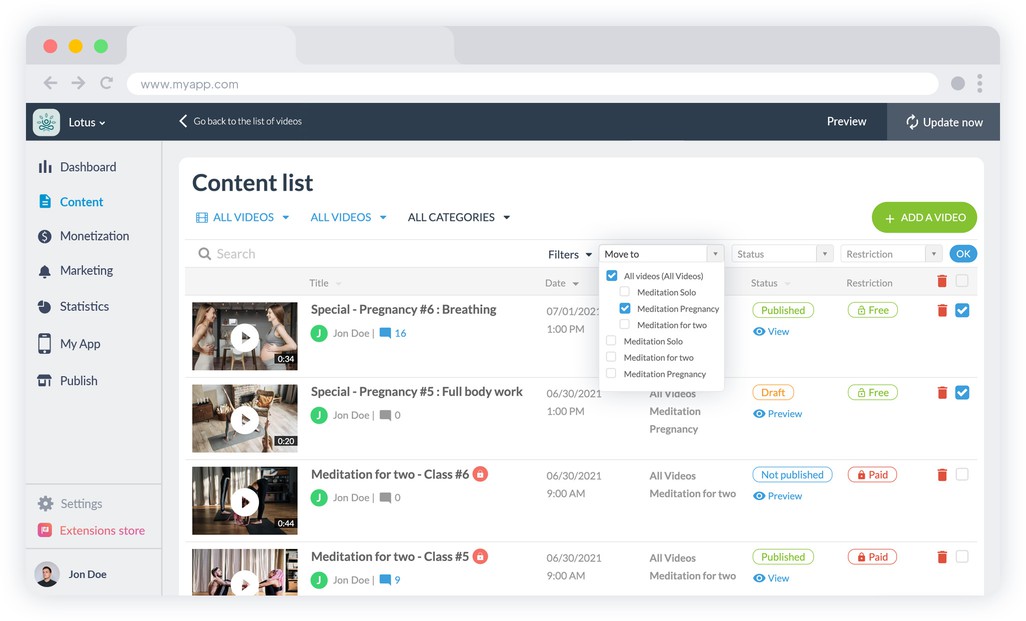Click the Statistics pie chart icon

coord(45,307)
